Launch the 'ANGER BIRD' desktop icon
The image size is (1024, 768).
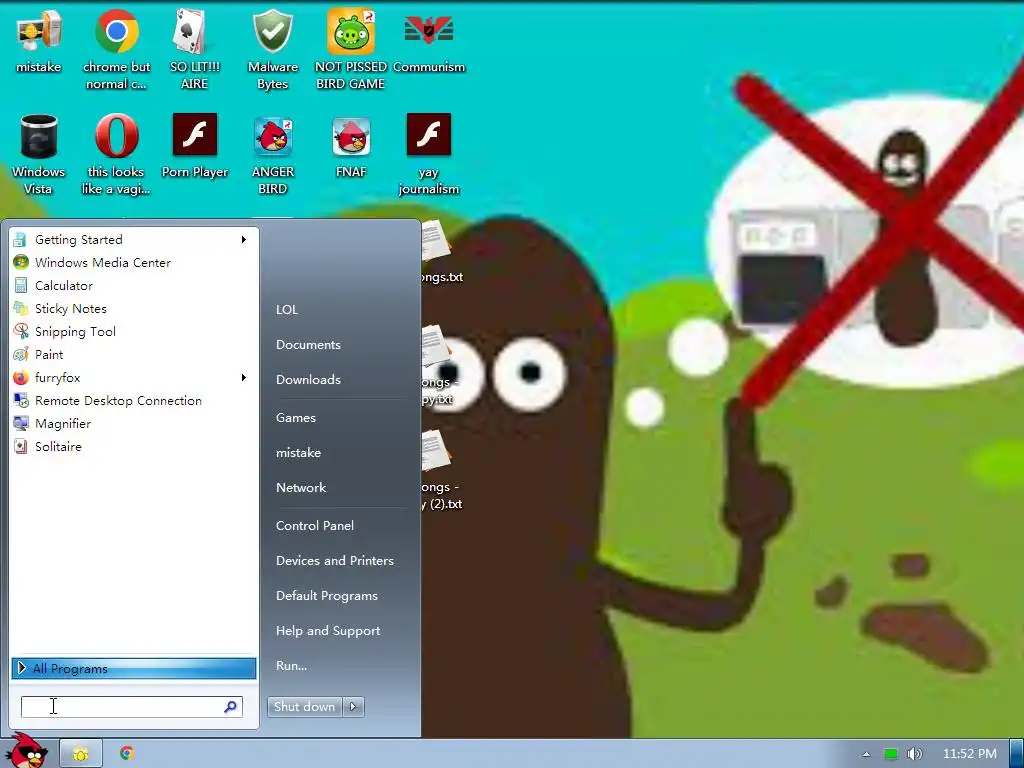[x=272, y=155]
